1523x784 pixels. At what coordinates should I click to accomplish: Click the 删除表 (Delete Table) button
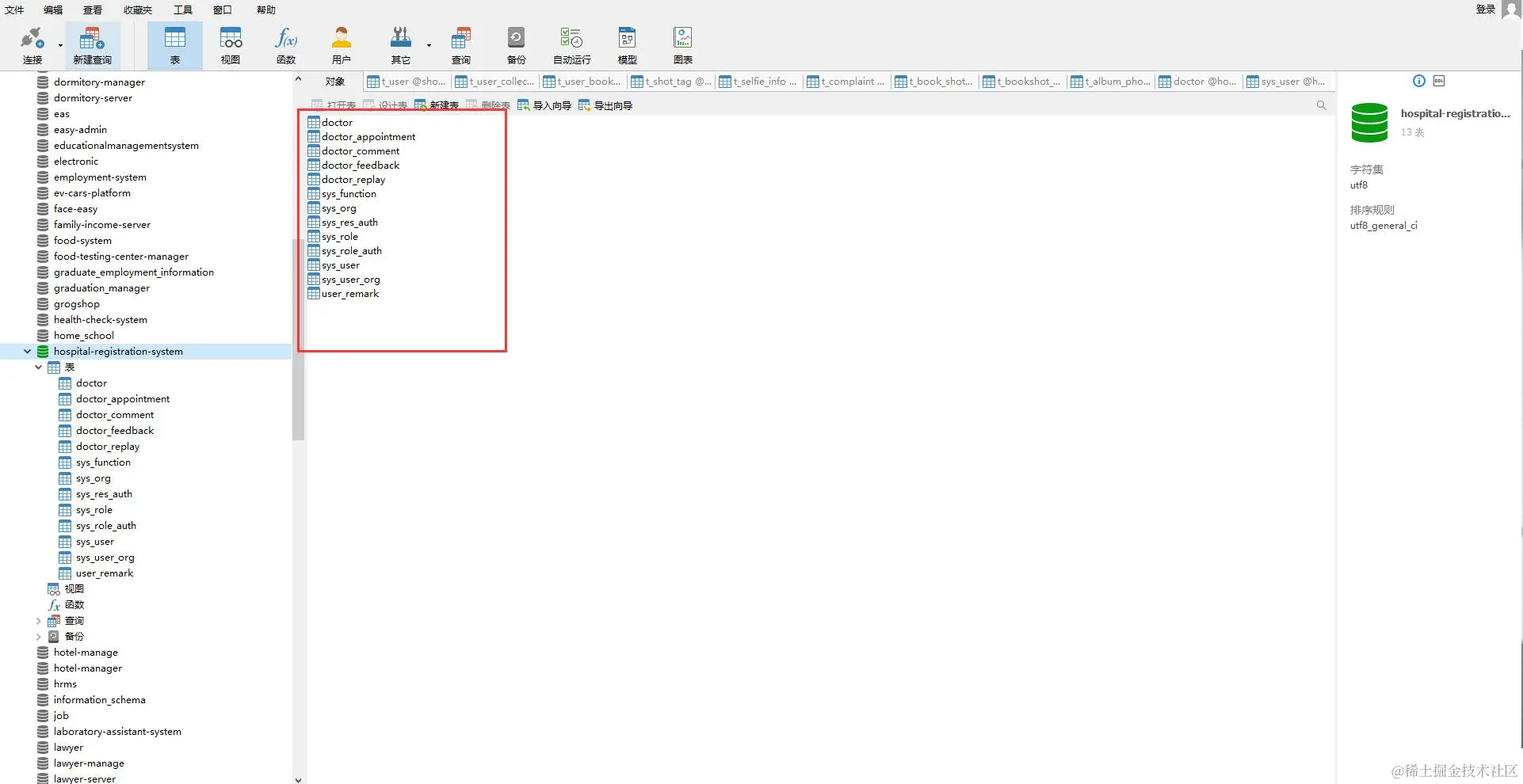tap(488, 105)
